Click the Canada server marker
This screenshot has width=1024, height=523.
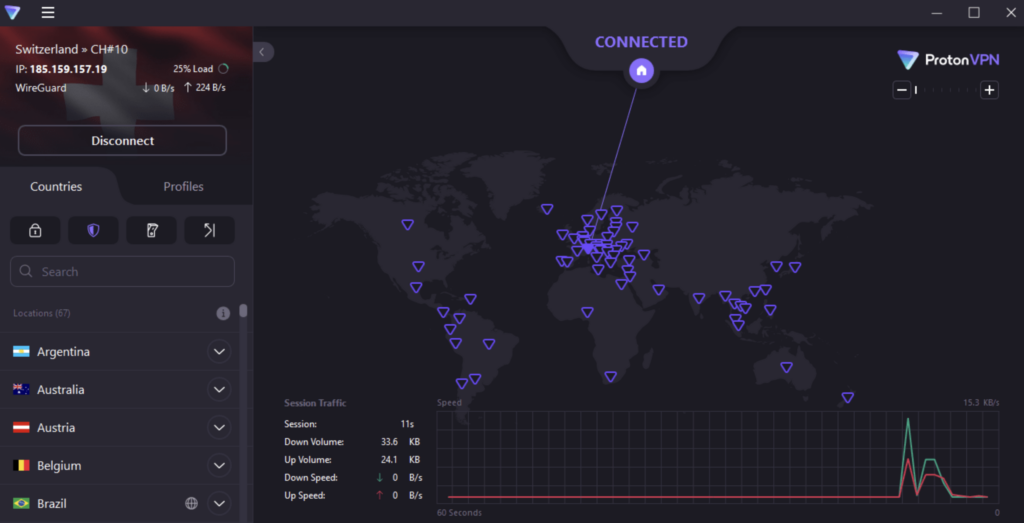(x=408, y=224)
